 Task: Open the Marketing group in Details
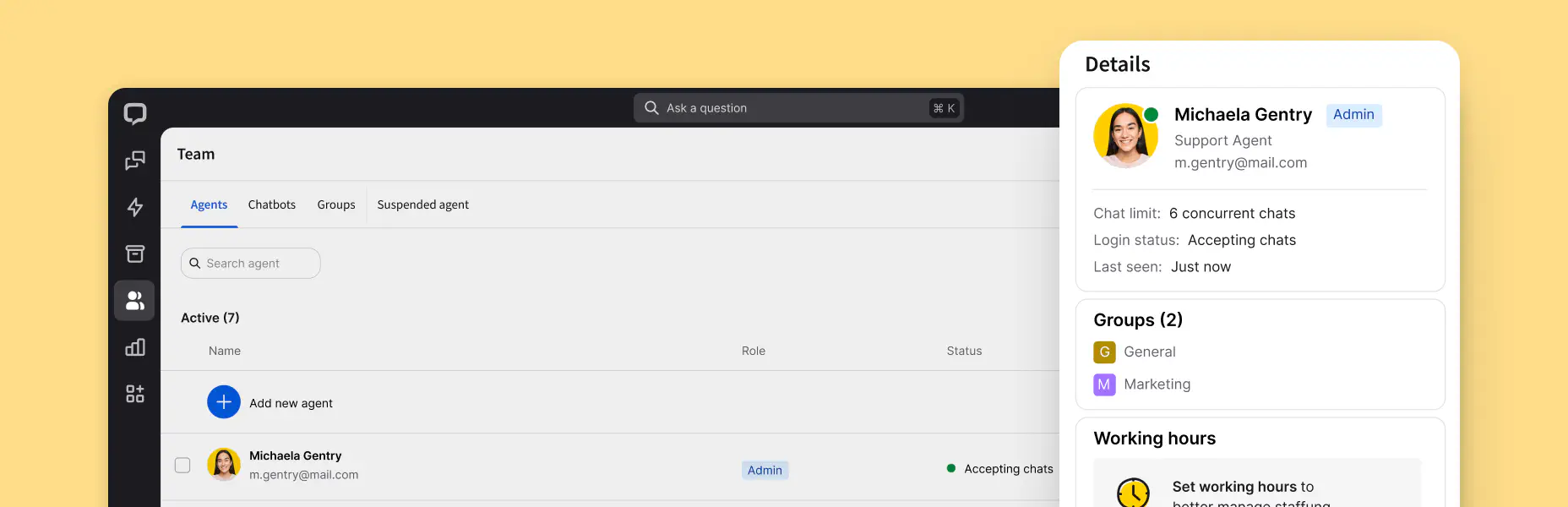point(1157,384)
